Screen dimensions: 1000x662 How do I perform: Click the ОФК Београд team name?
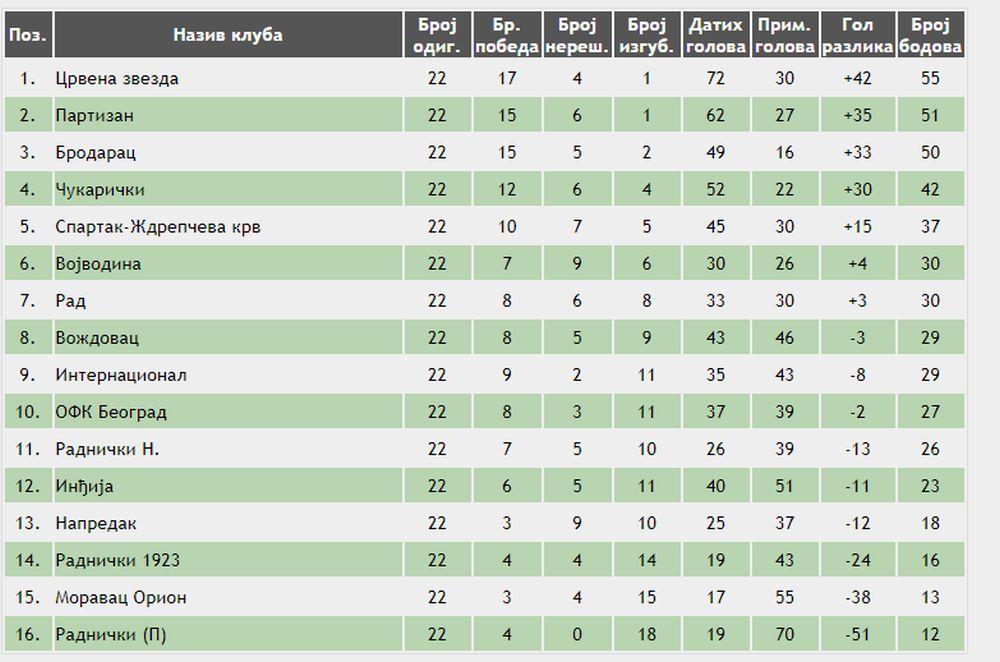pos(111,412)
